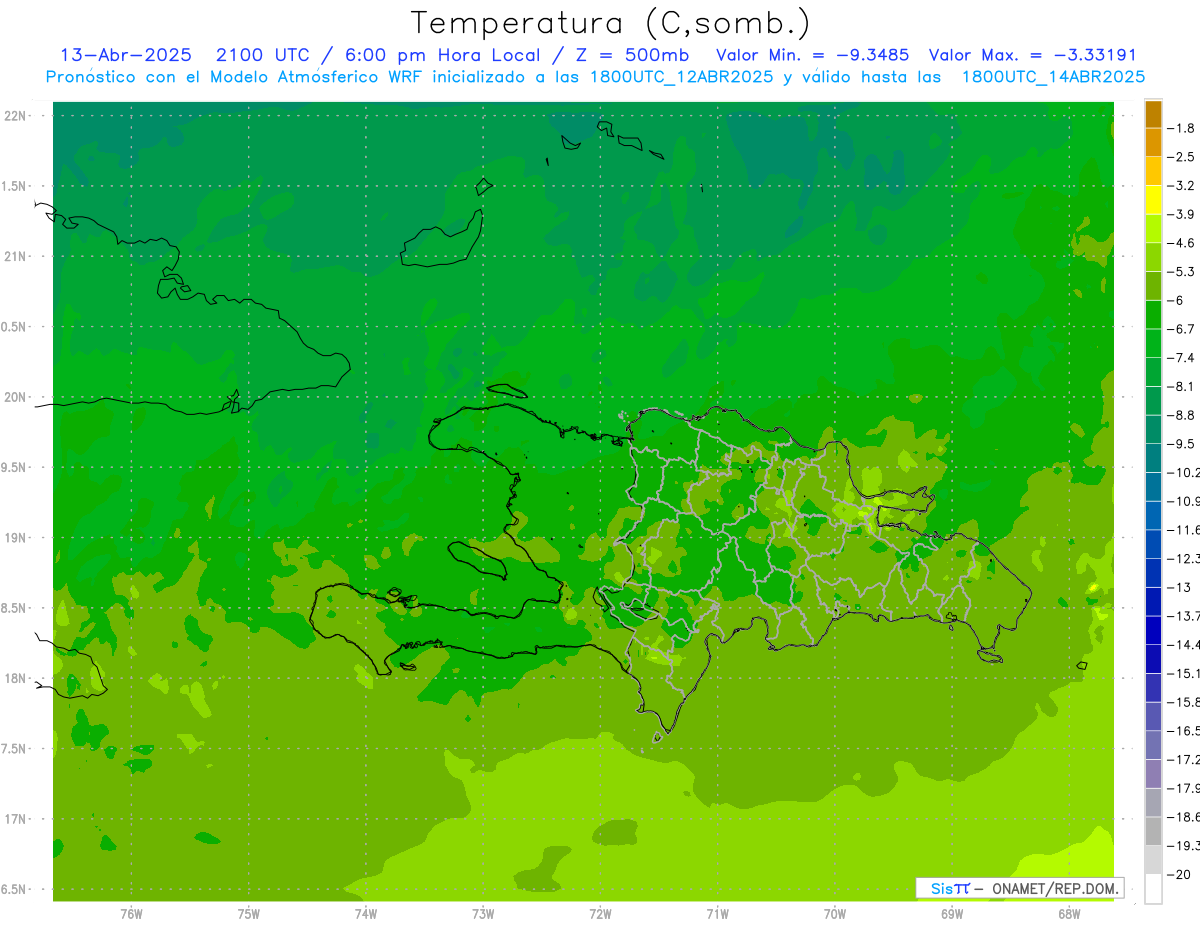Click the '-6.7' color bar value
The height and width of the screenshot is (927, 1200).
point(1182,329)
